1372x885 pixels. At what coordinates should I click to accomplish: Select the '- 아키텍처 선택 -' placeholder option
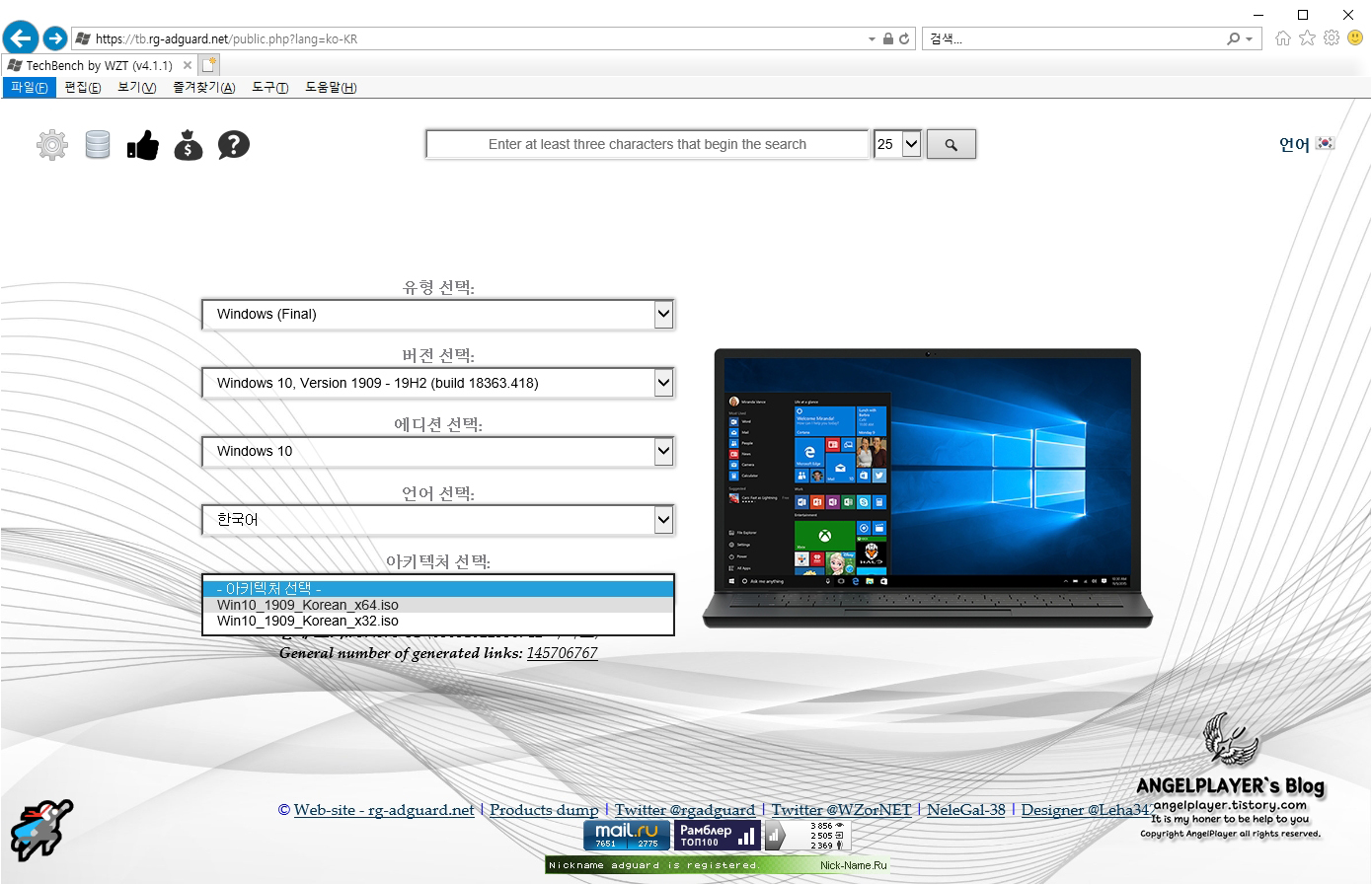coord(437,588)
